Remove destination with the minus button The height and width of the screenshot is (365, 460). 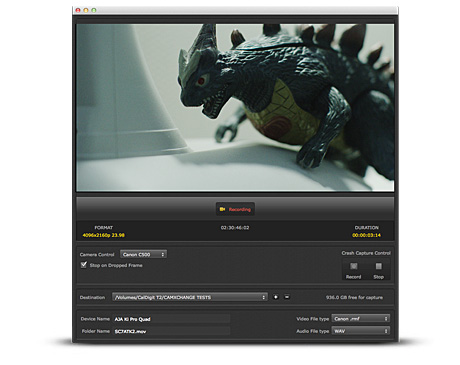tap(287, 297)
